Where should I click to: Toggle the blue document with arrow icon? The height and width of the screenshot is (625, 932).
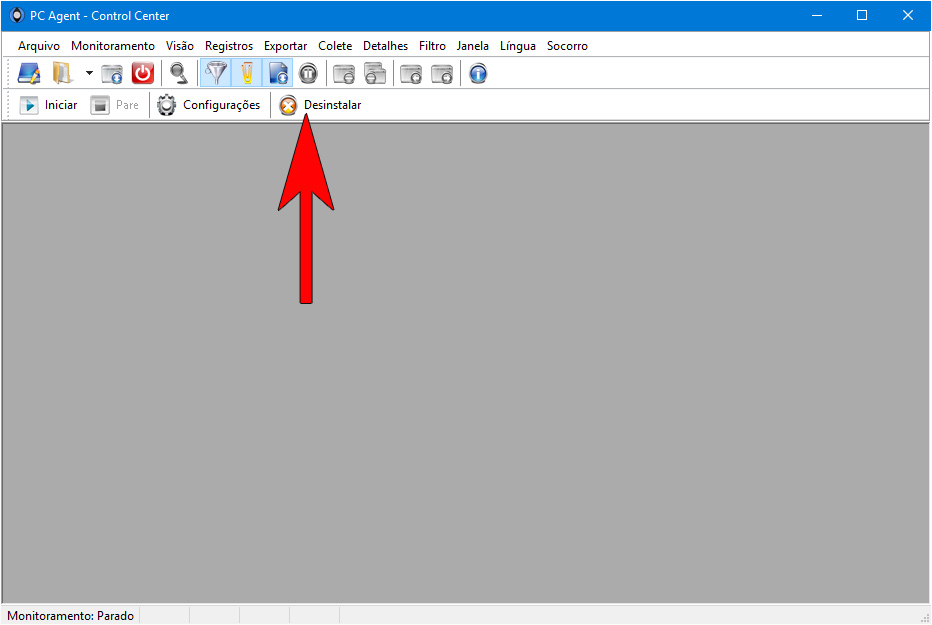coord(278,74)
